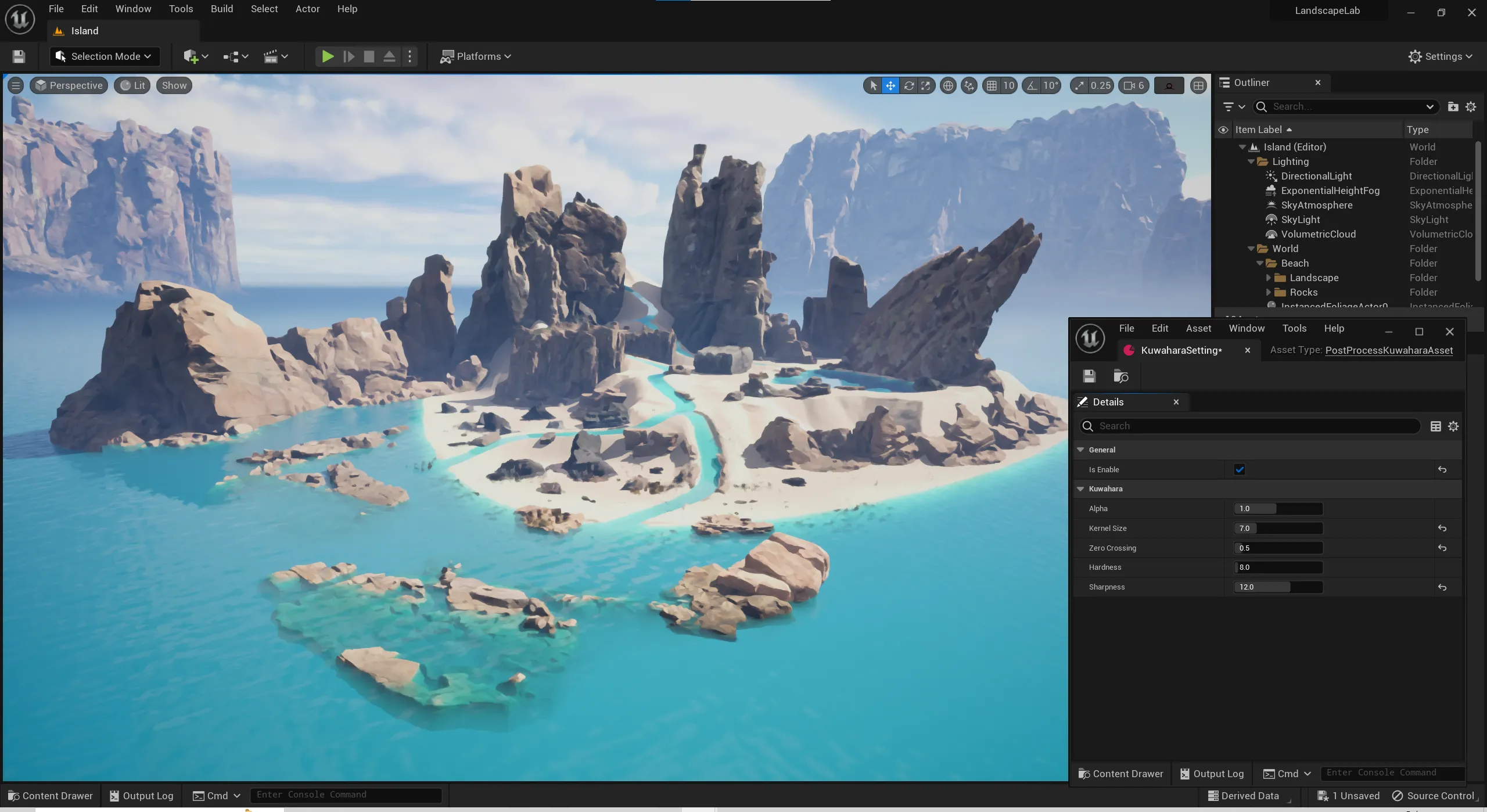This screenshot has width=1487, height=812.
Task: Open the cinematics clapperboard menu
Action: pyautogui.click(x=276, y=56)
